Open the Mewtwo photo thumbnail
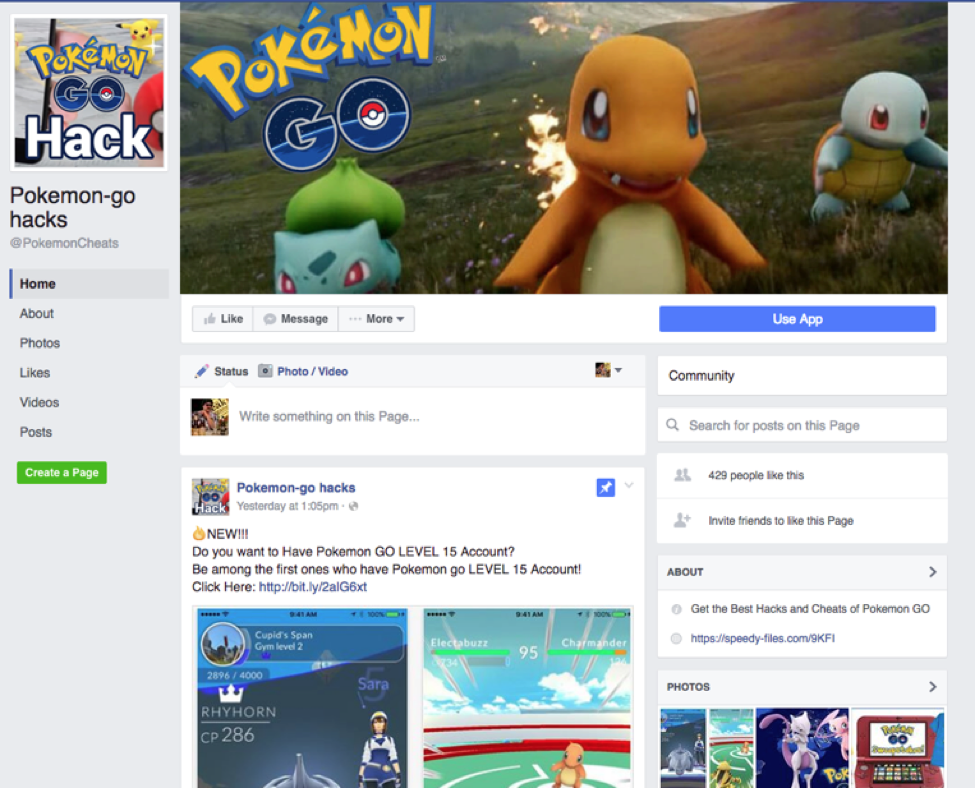 click(802, 748)
